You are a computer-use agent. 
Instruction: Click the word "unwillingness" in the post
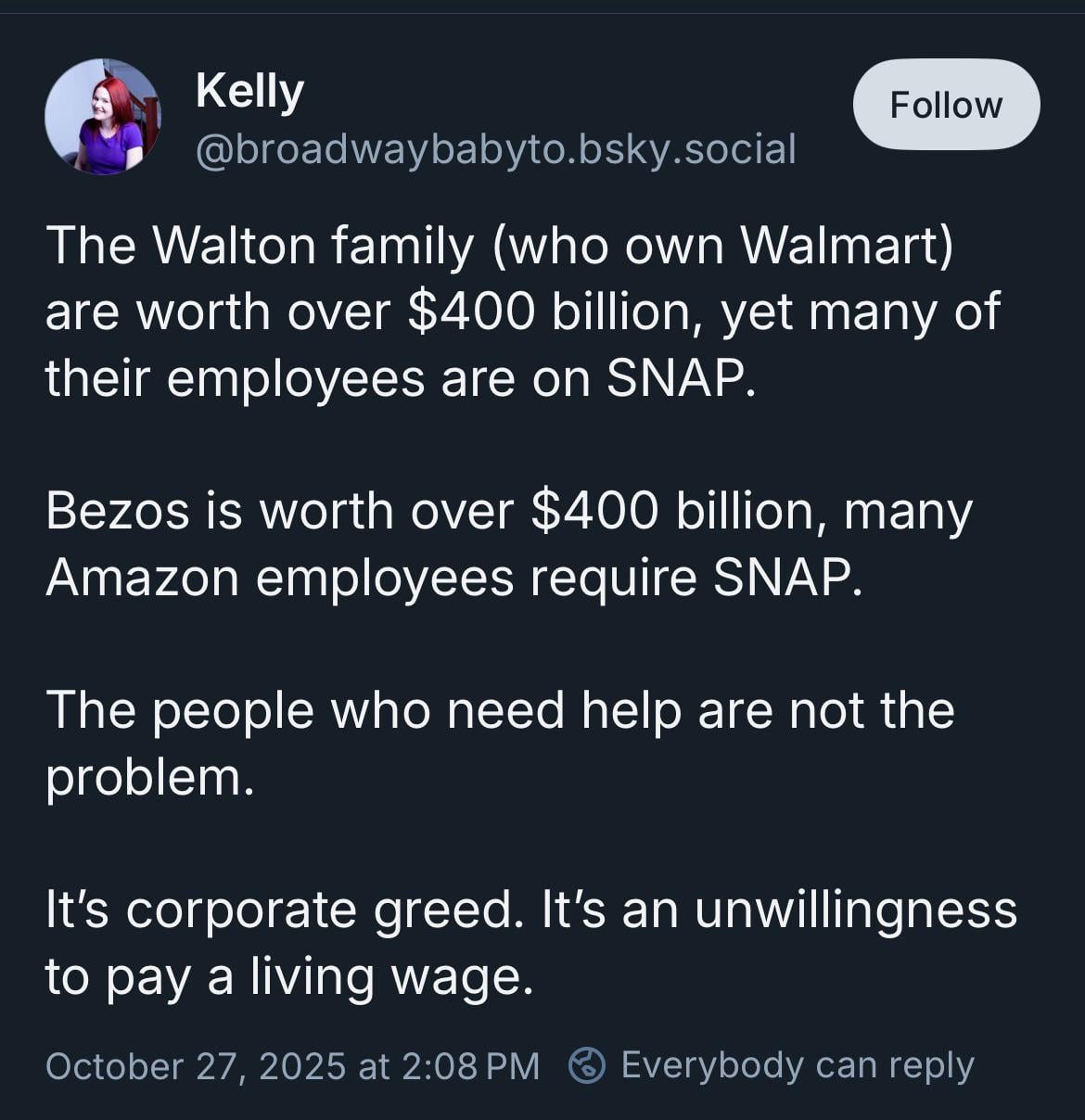(855, 910)
